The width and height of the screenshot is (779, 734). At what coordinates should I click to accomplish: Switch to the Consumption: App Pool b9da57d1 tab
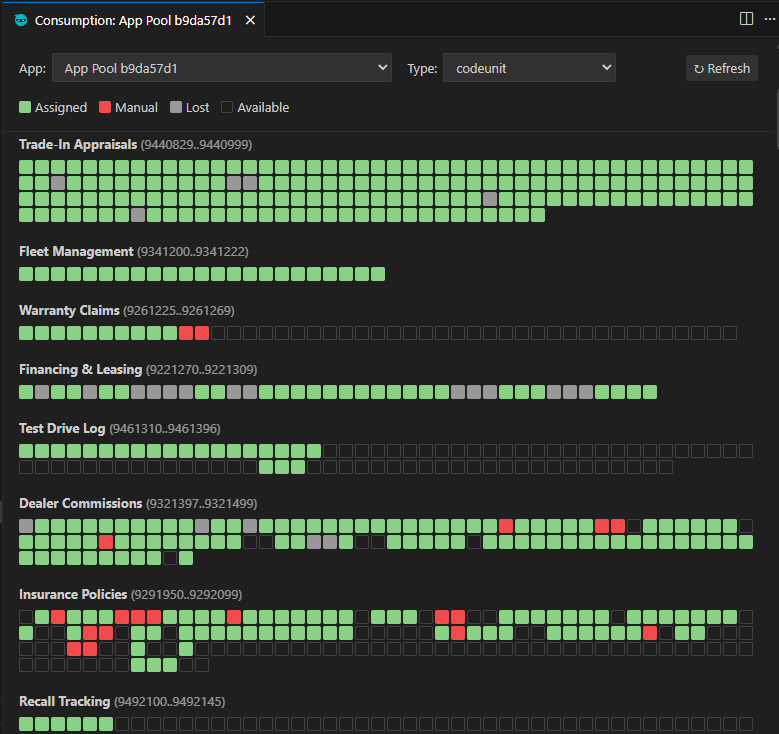[x=134, y=20]
